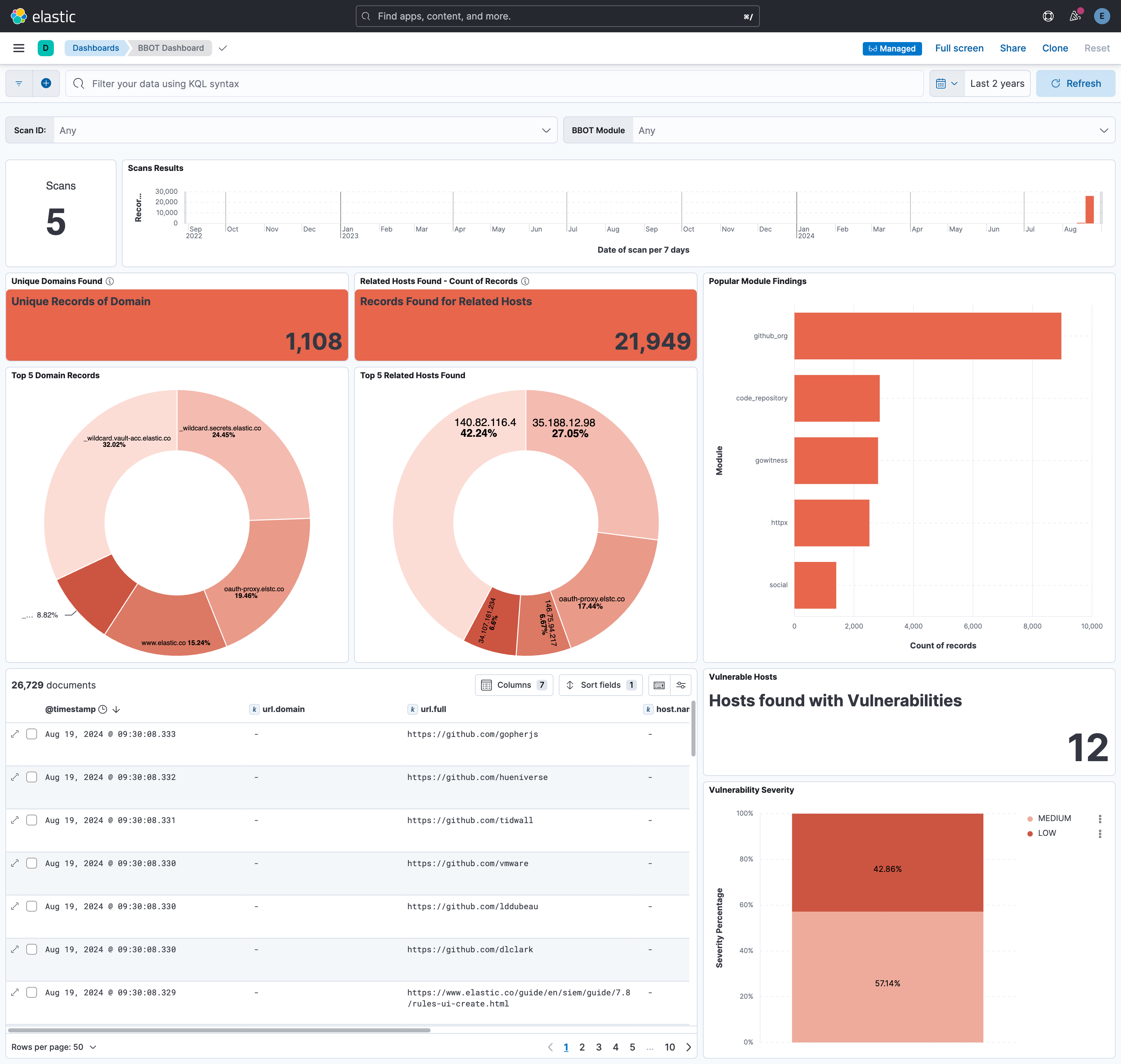The height and width of the screenshot is (1064, 1121).
Task: Focus the Find apps search field
Action: point(558,16)
